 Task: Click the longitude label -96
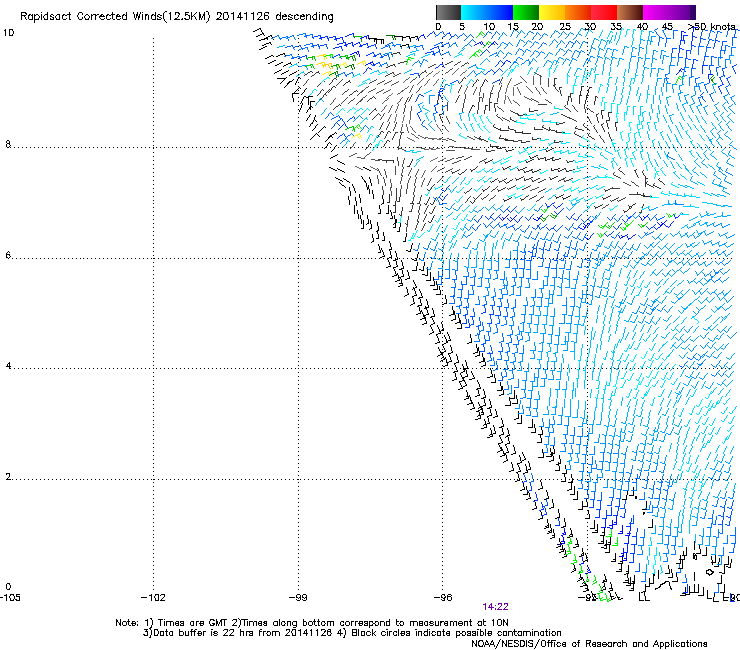click(x=443, y=598)
